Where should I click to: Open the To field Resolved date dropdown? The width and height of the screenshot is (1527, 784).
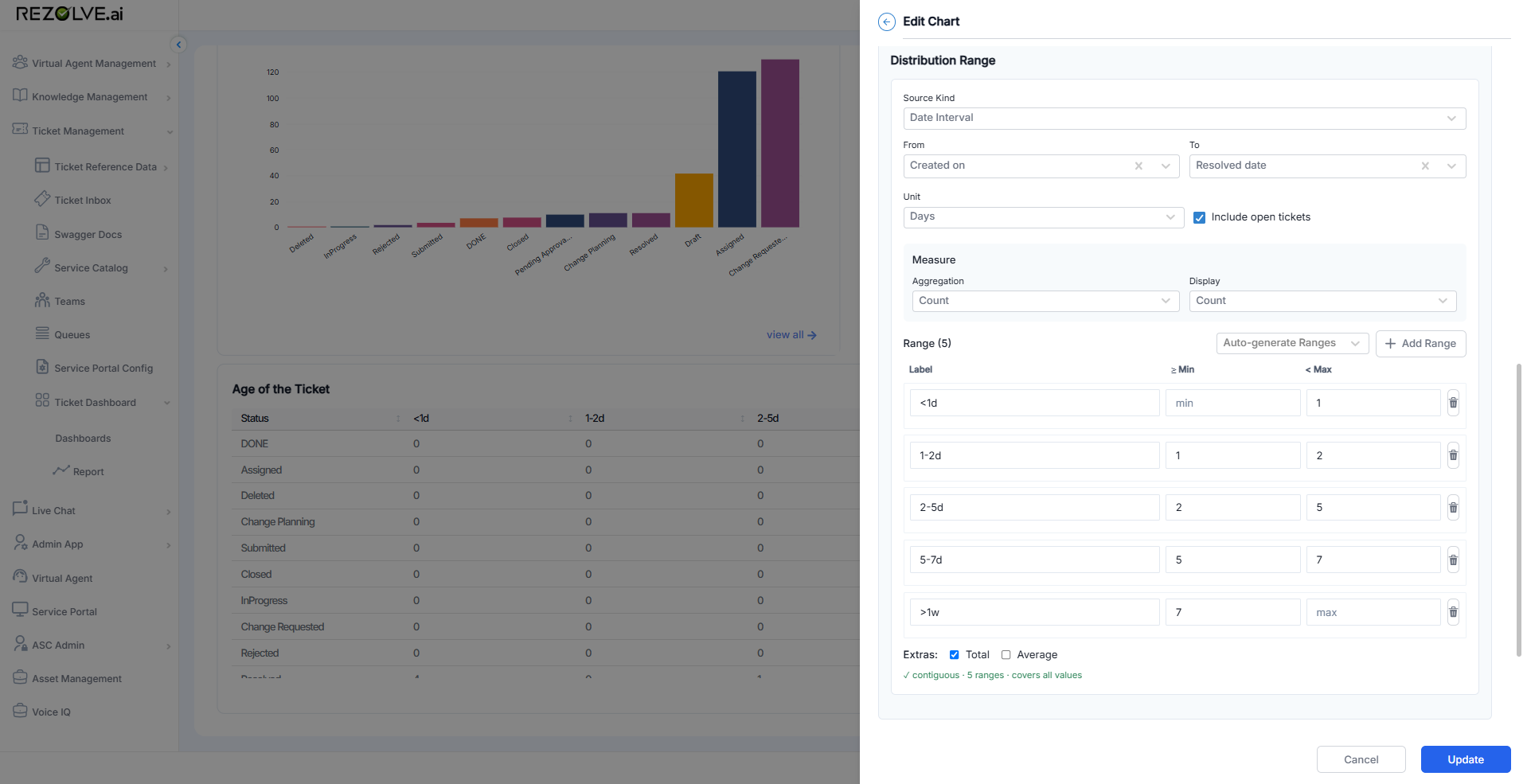(x=1327, y=166)
